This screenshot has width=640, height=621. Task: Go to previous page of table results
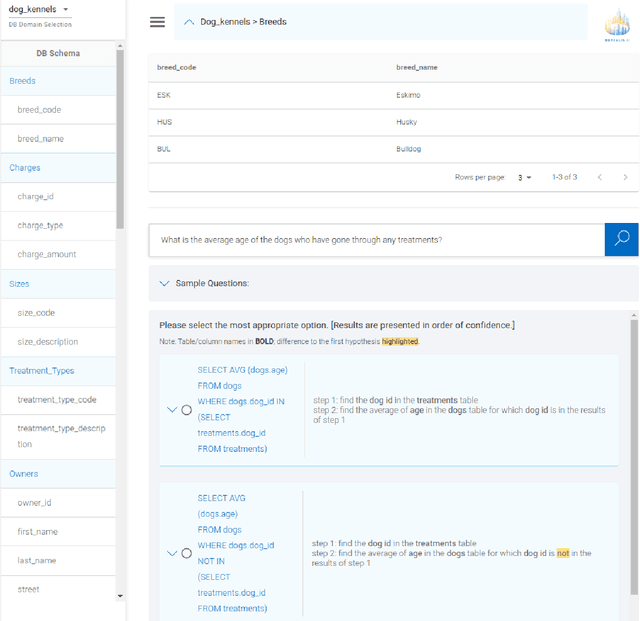599,177
